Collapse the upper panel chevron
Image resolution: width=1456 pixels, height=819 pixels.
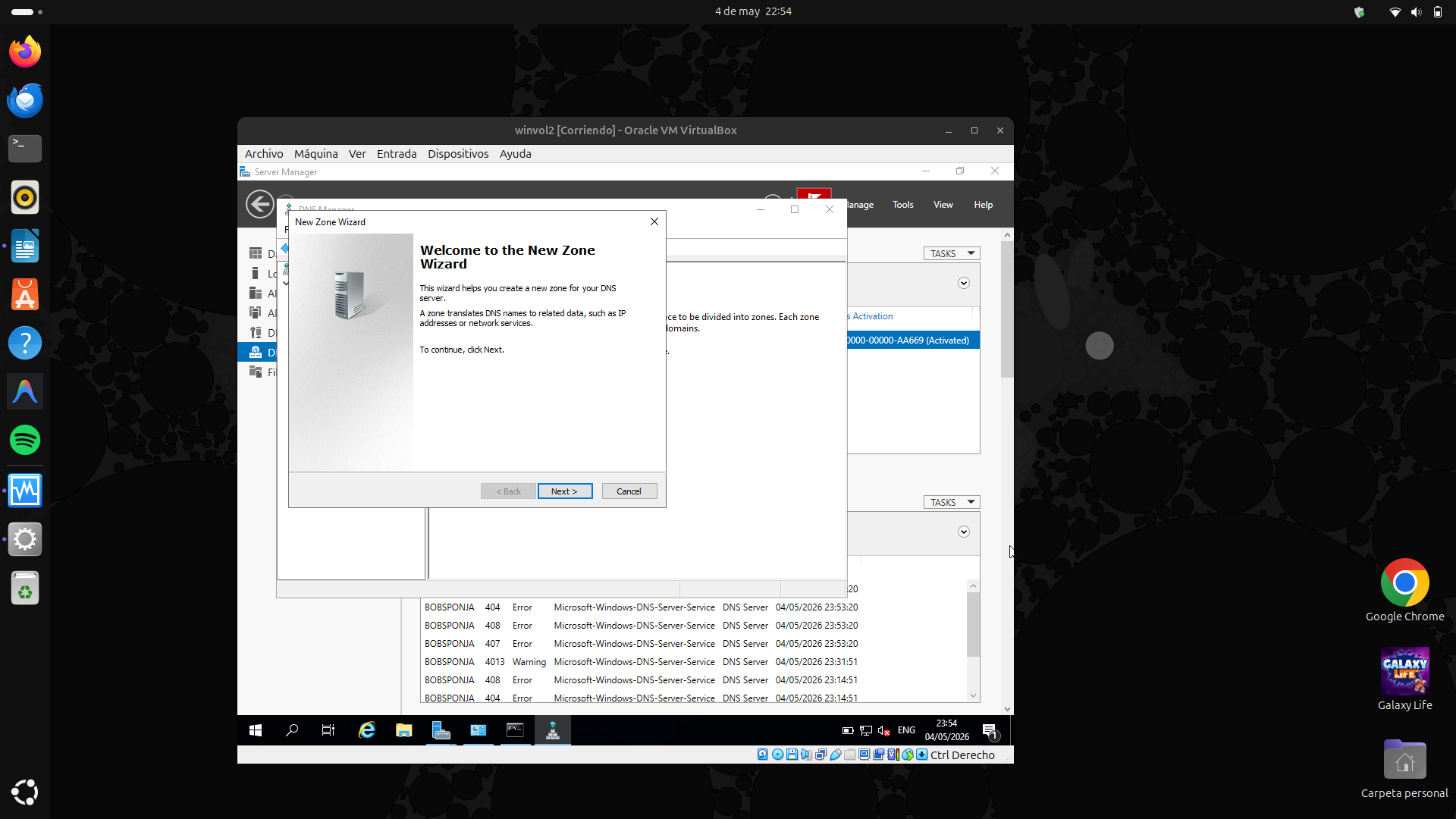[x=963, y=283]
